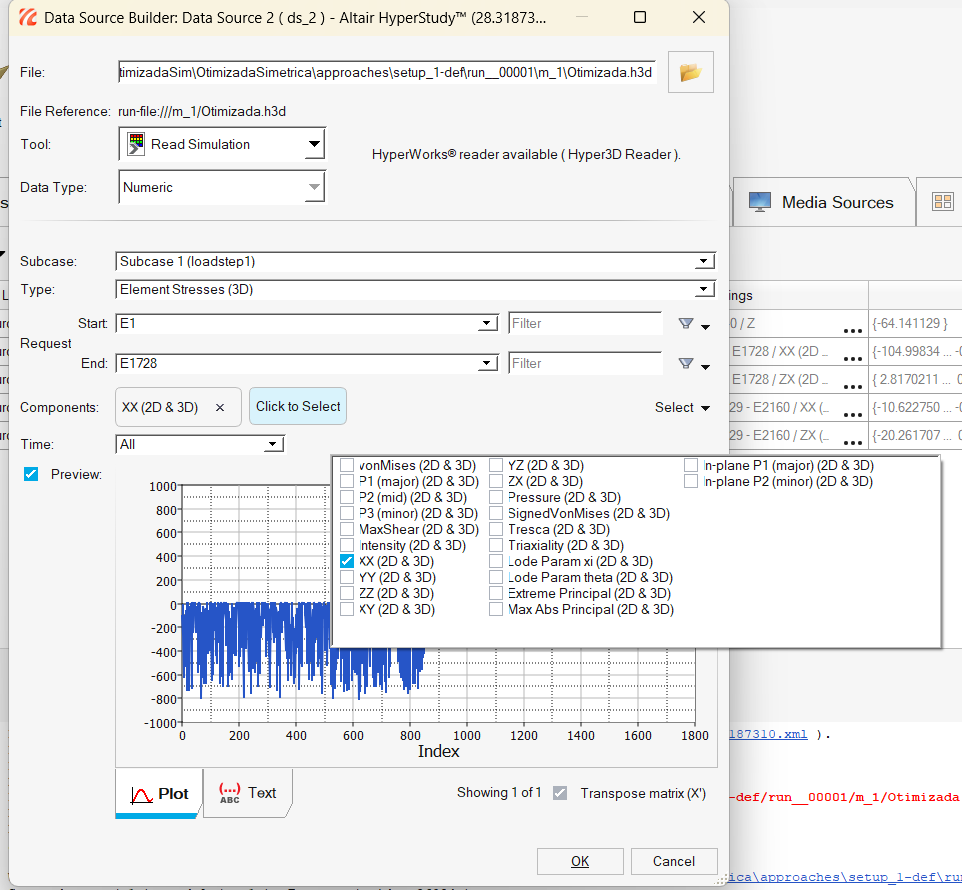Open ellipsis for the {-64.141129} row
The height and width of the screenshot is (890, 962).
coord(853,331)
